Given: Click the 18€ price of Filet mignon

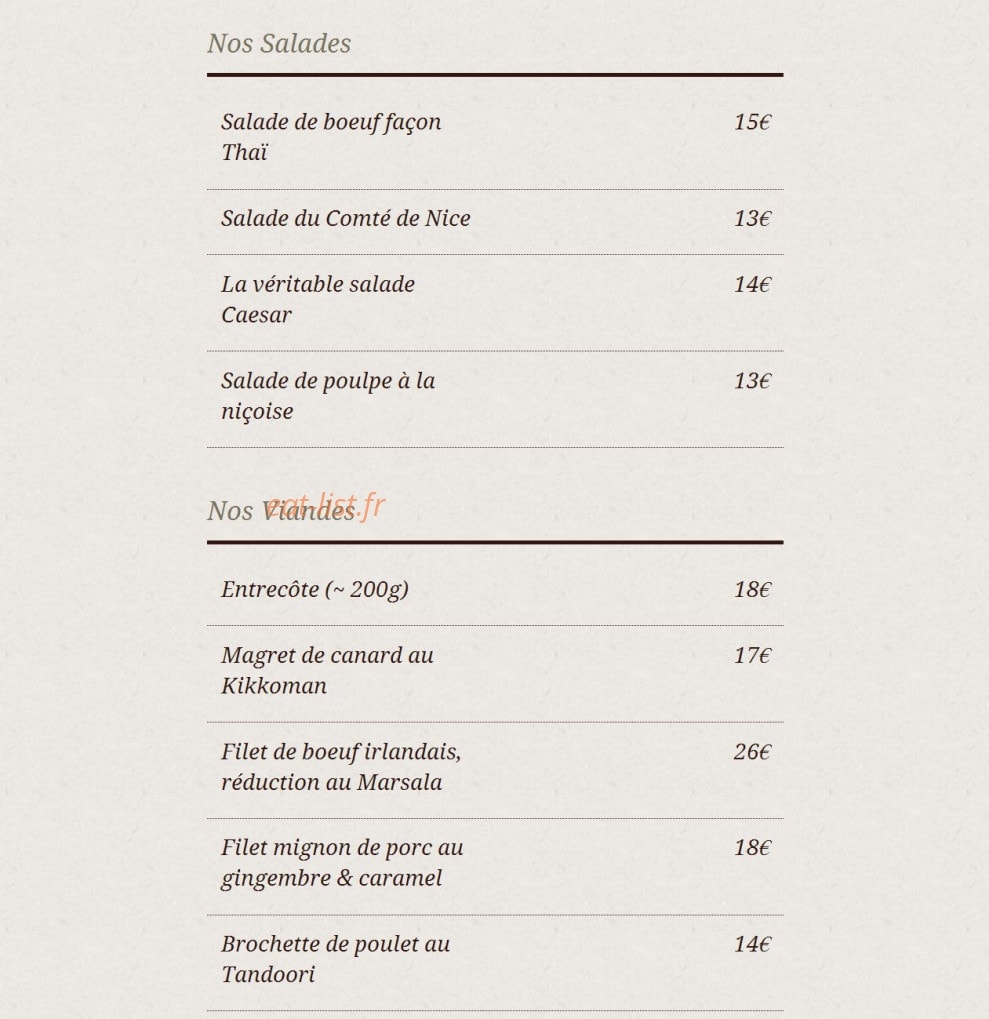Looking at the screenshot, I should coord(752,847).
